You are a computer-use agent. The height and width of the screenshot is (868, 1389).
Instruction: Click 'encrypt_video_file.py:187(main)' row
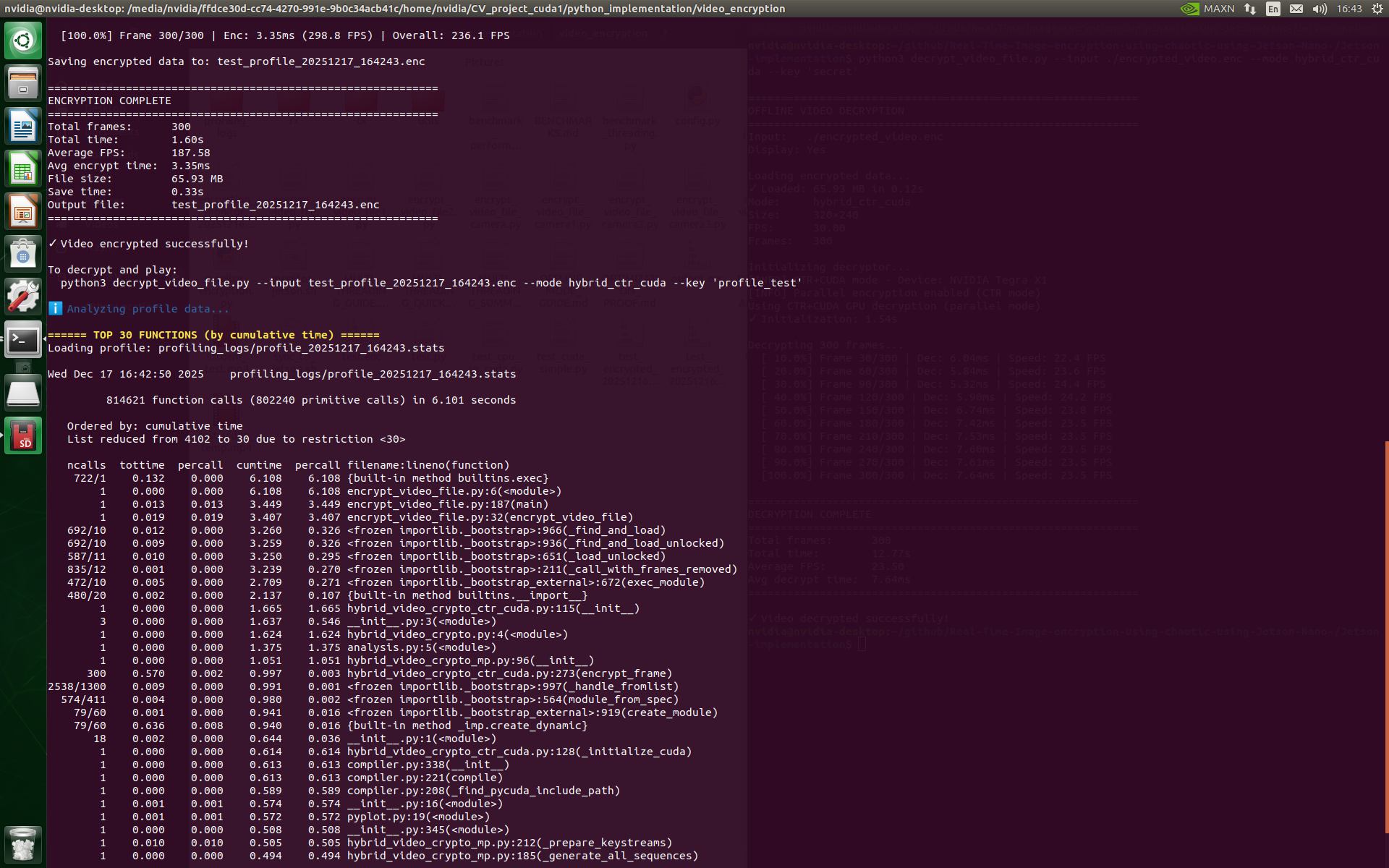(298, 504)
